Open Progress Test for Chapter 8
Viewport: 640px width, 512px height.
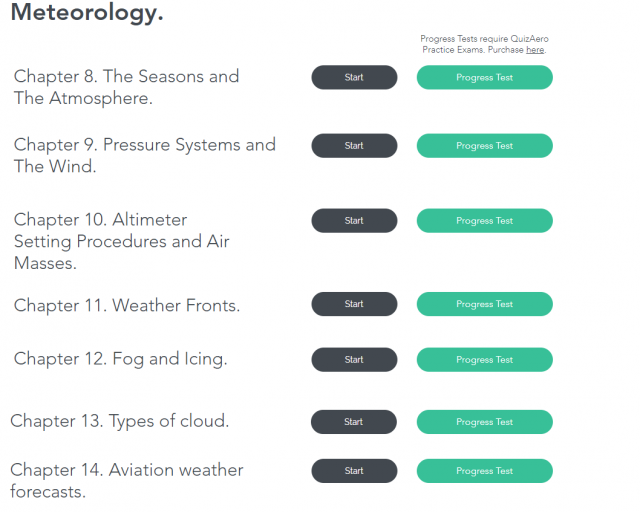[484, 77]
